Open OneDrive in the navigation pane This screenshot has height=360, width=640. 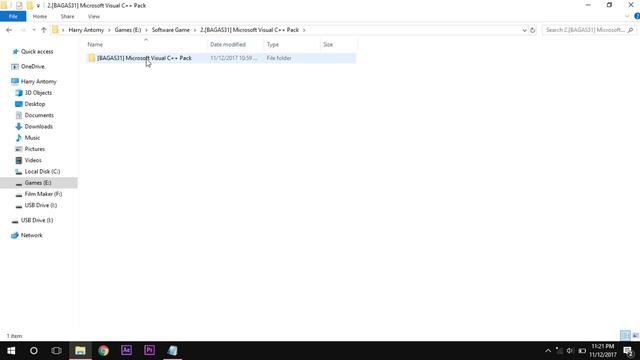point(33,67)
